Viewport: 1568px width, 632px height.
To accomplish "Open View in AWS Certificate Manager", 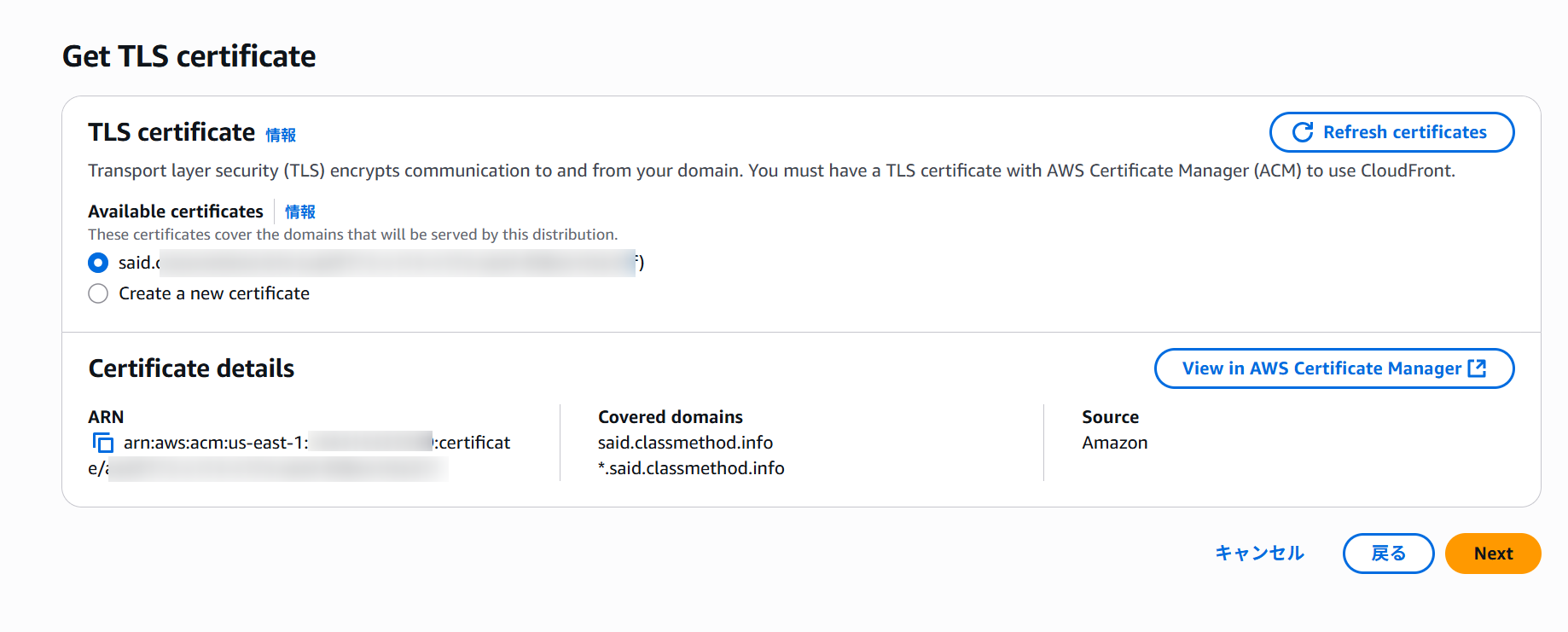I will pyautogui.click(x=1321, y=368).
